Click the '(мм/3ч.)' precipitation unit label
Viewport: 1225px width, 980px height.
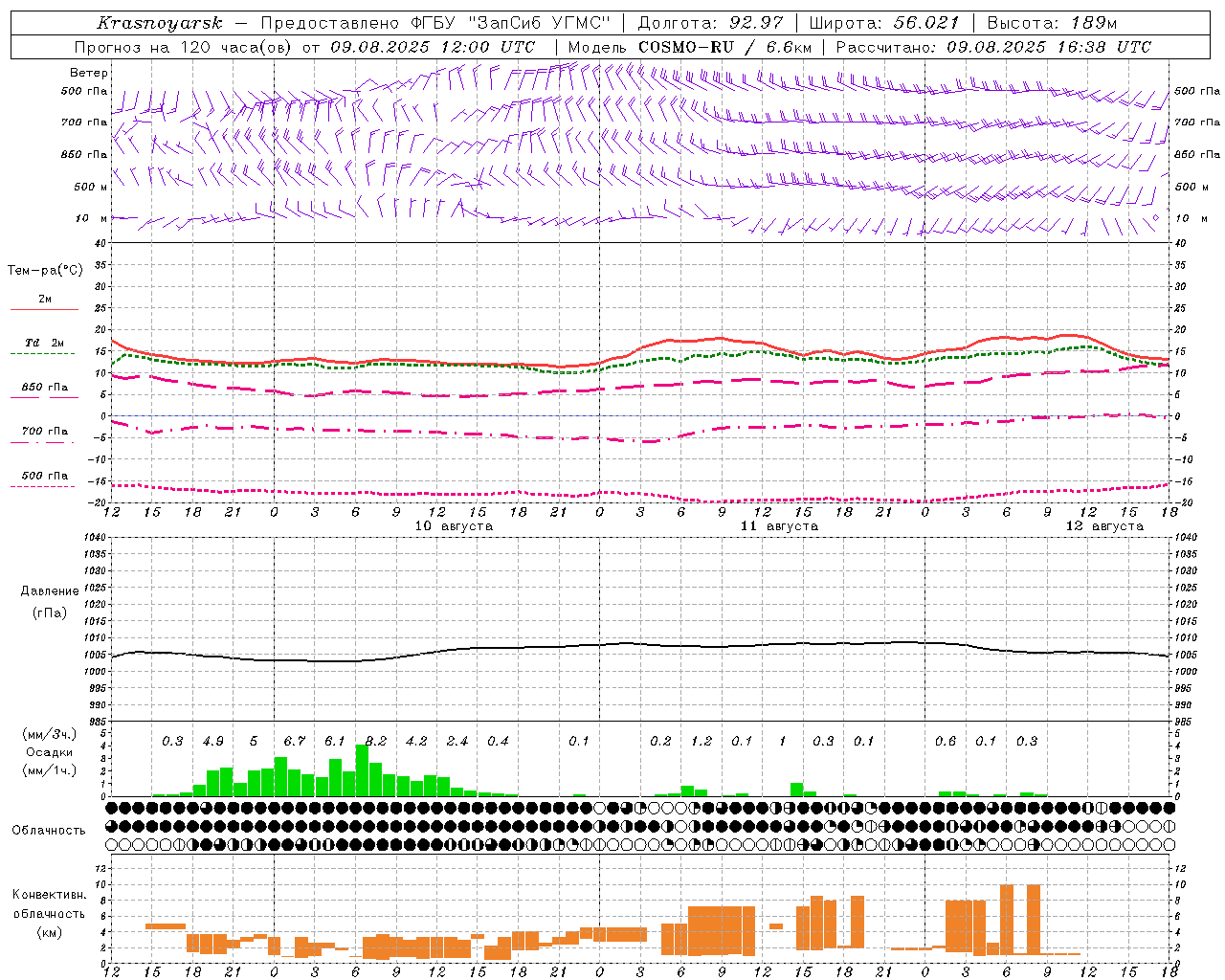(49, 734)
